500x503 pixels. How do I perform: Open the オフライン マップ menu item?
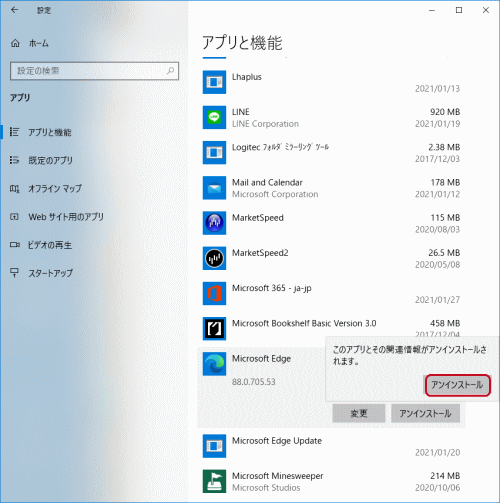coord(55,189)
